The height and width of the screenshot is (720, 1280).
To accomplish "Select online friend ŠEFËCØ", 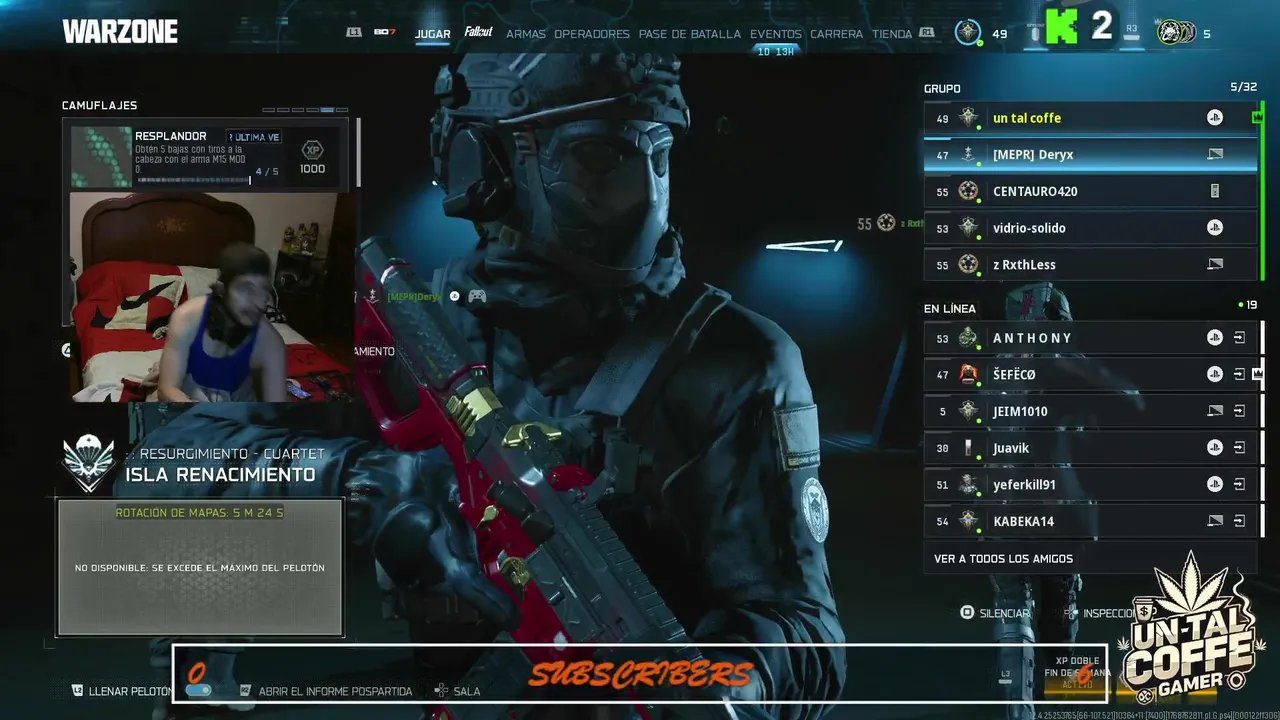I will pos(1090,375).
